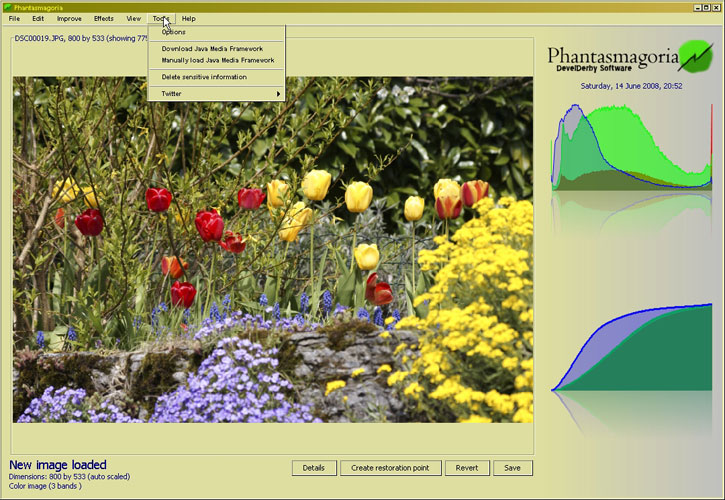Viewport: 725px width, 500px height.
Task: Open the File menu
Action: click(14, 19)
